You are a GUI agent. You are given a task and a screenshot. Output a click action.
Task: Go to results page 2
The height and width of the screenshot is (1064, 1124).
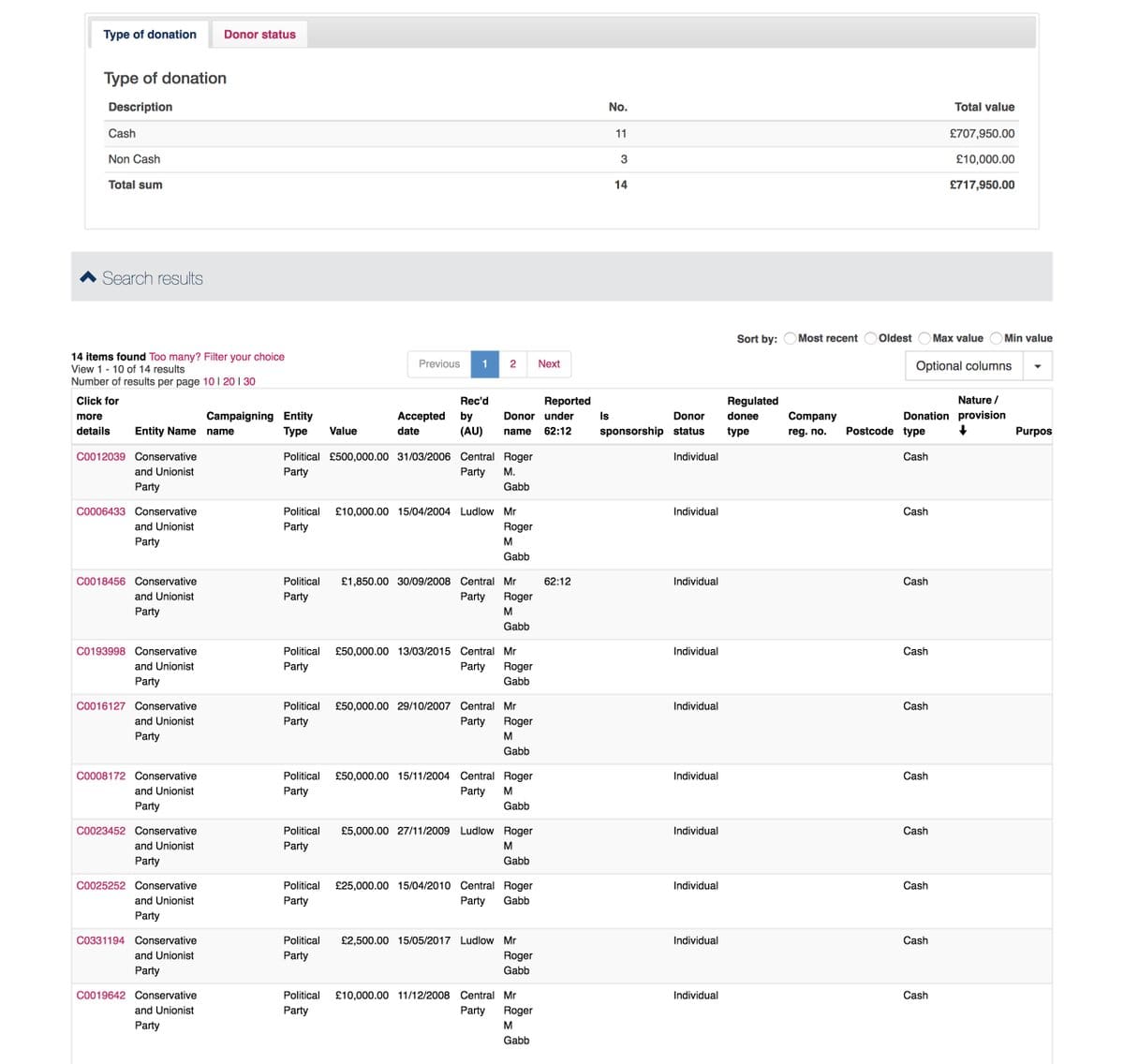click(512, 364)
